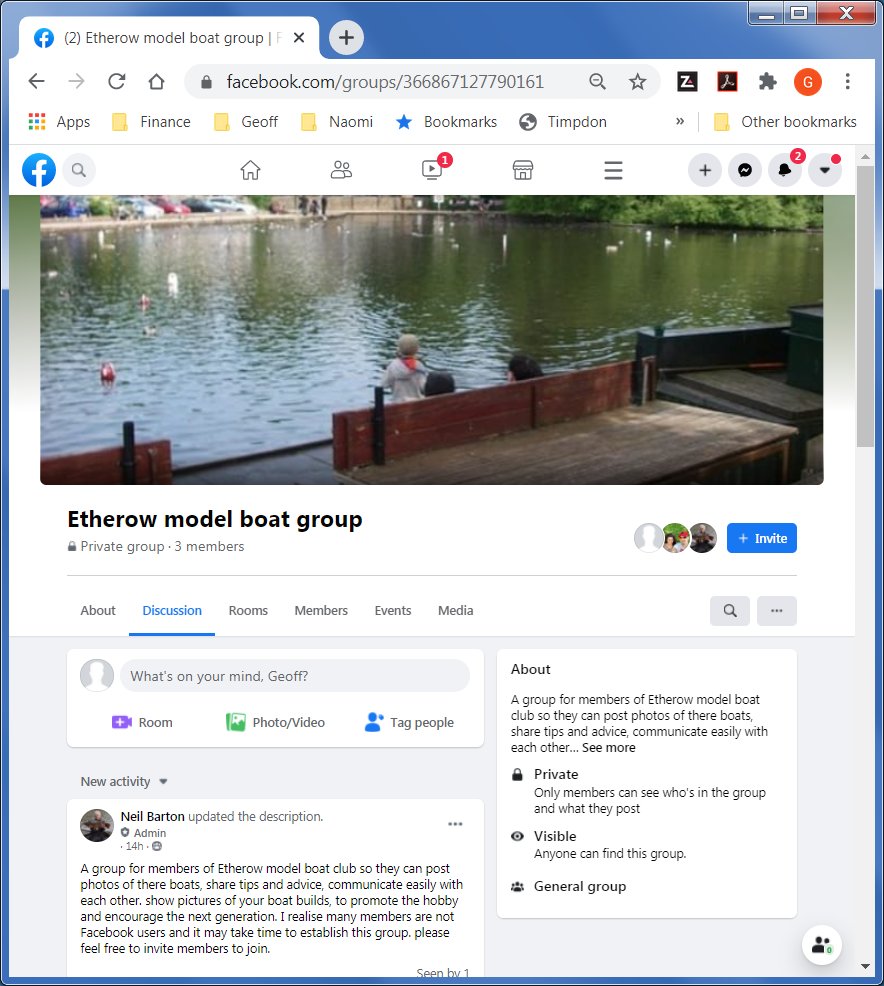Click the Invite button
Screen dimensions: 884x986
click(761, 537)
